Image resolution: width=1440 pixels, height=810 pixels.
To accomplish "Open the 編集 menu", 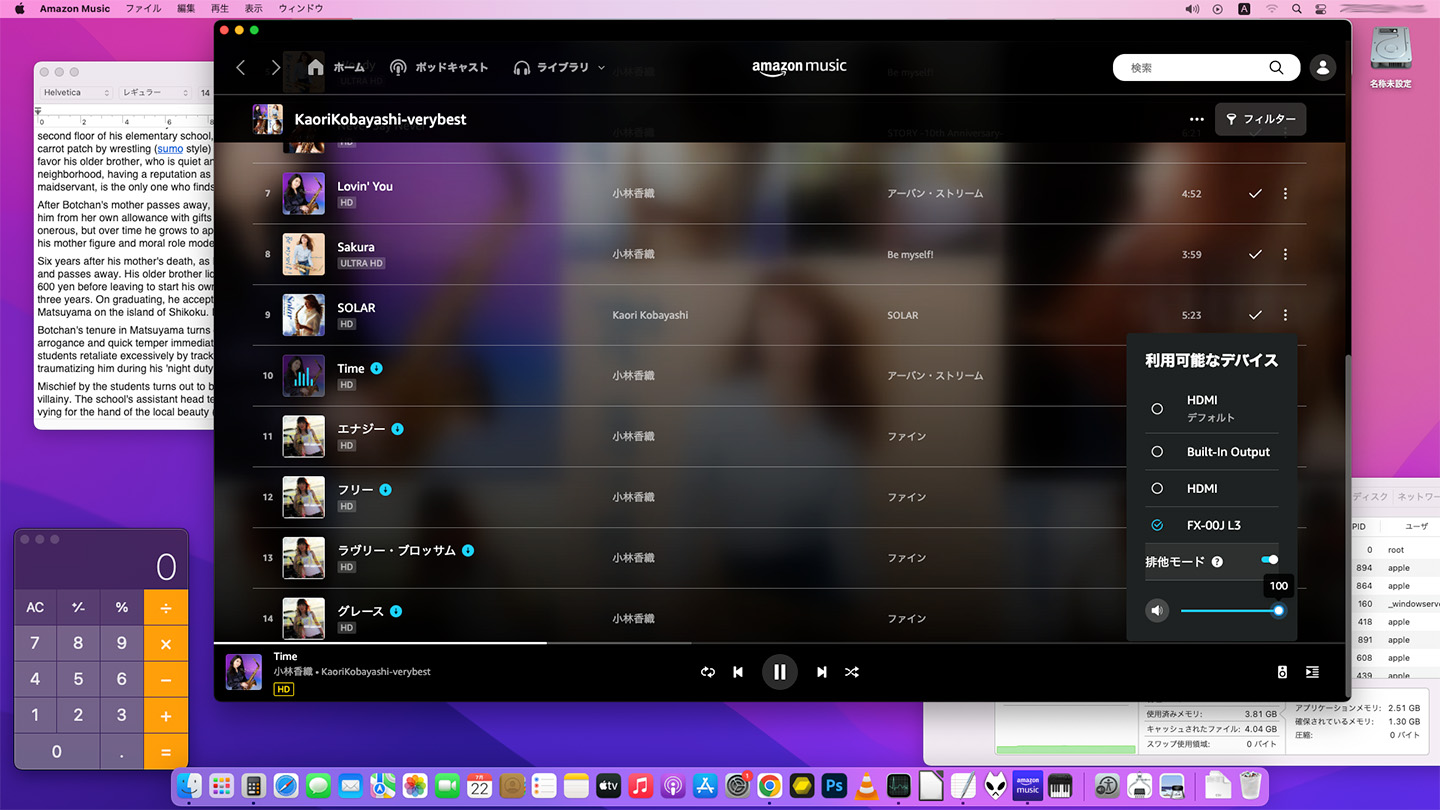I will coord(186,9).
